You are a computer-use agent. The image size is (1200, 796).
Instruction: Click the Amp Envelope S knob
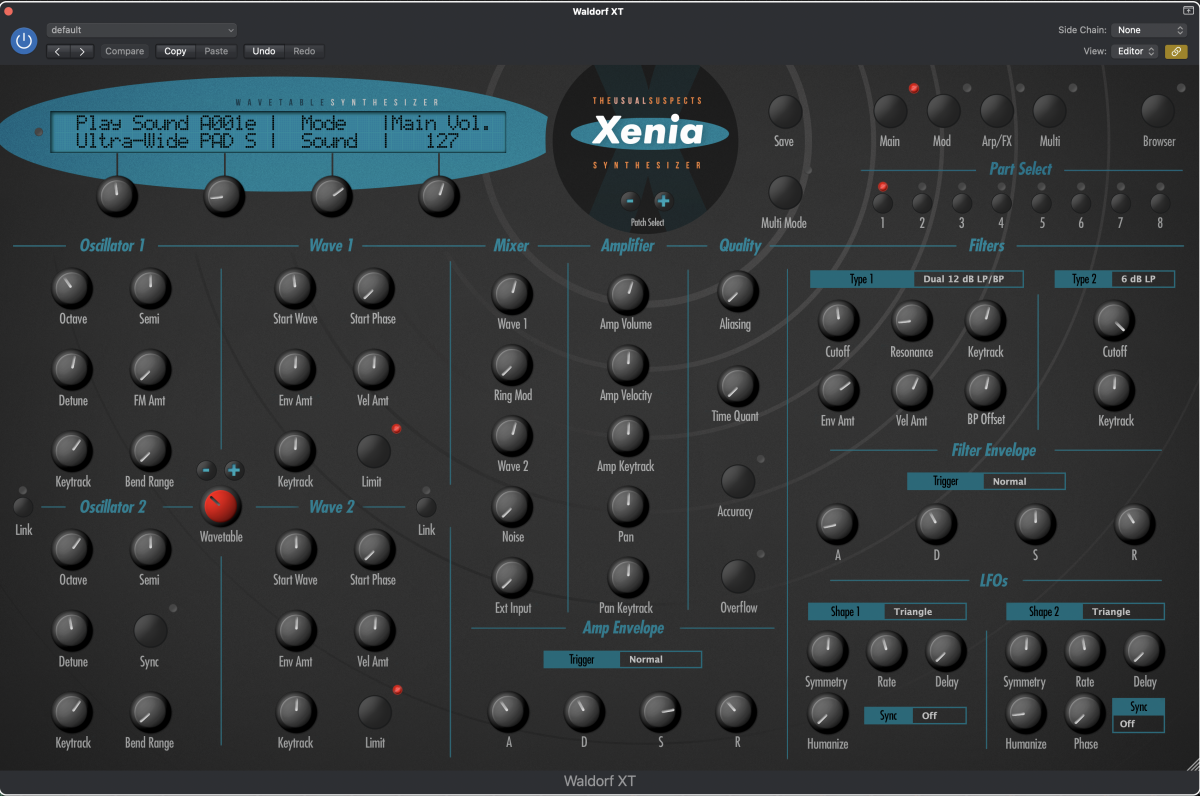(x=660, y=712)
